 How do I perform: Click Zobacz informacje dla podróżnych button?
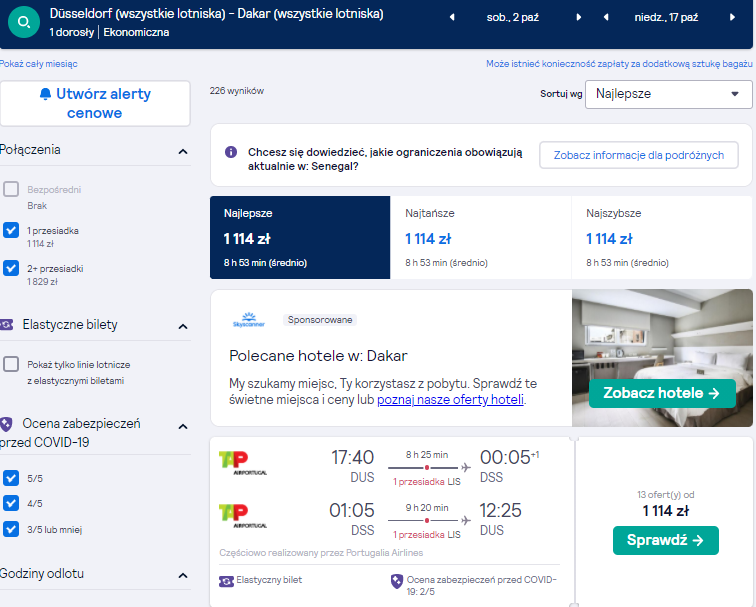[x=638, y=155]
